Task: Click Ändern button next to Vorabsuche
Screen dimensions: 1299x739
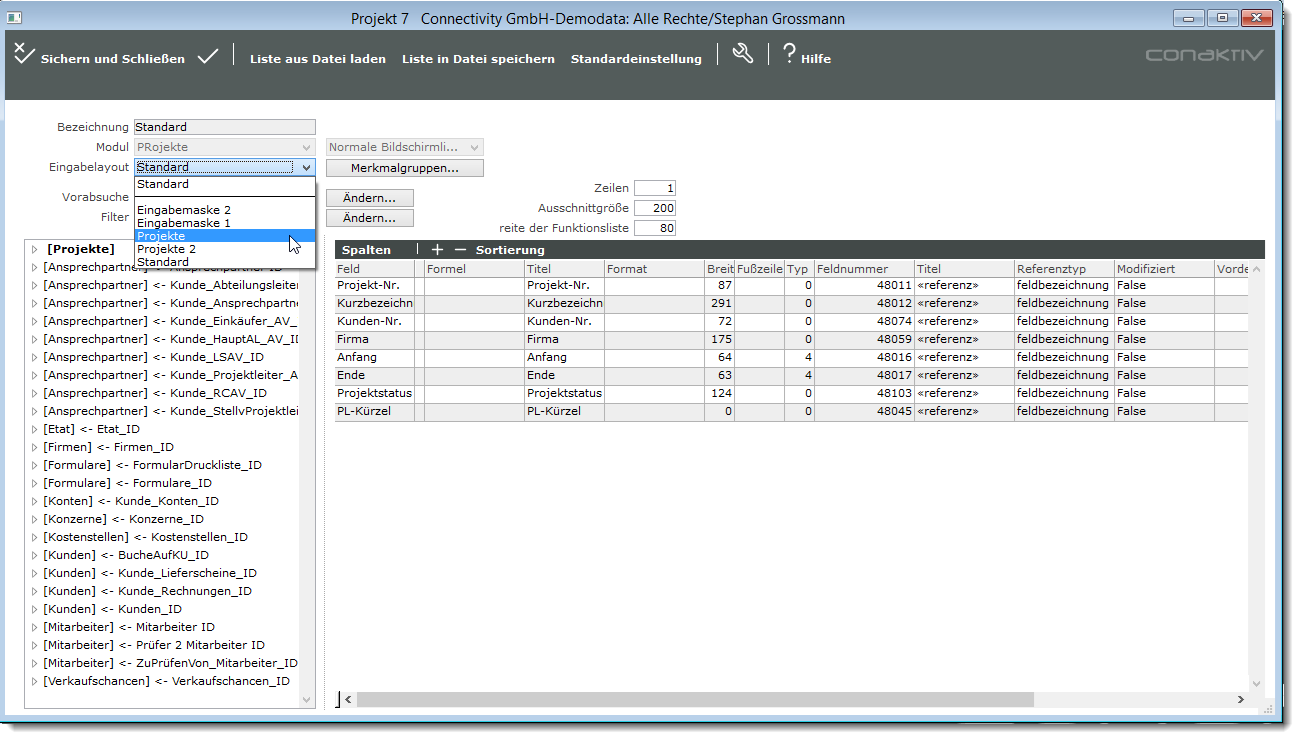Action: (x=369, y=198)
